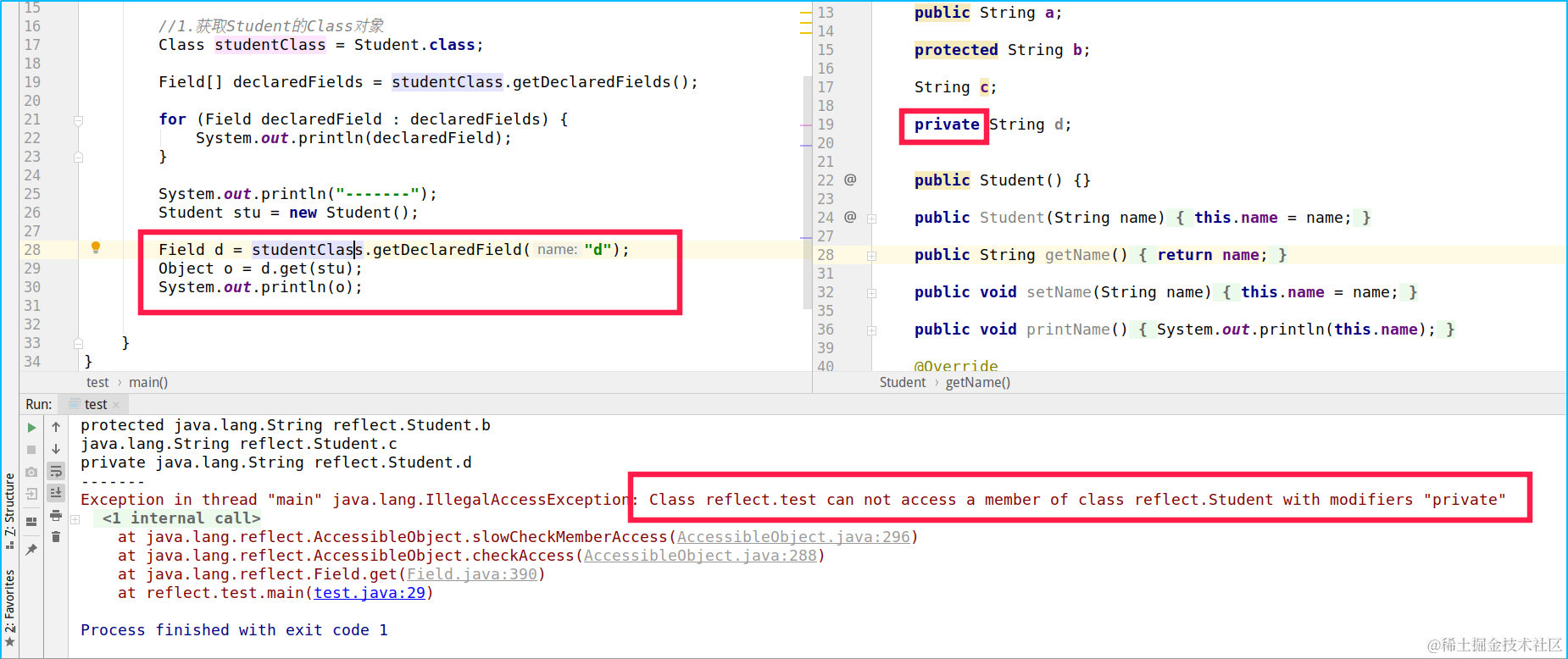
Task: Click the Student breadcrumb under right editor
Action: click(x=903, y=383)
